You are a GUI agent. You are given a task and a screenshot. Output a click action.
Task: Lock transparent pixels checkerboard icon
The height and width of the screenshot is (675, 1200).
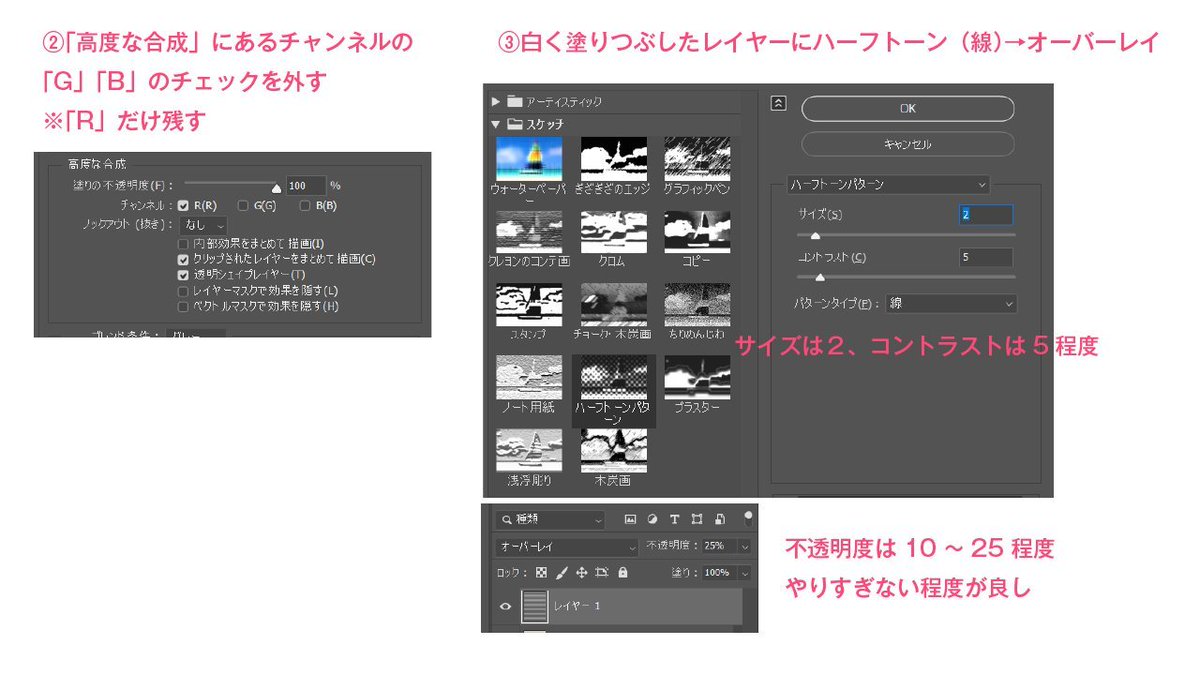(x=541, y=573)
